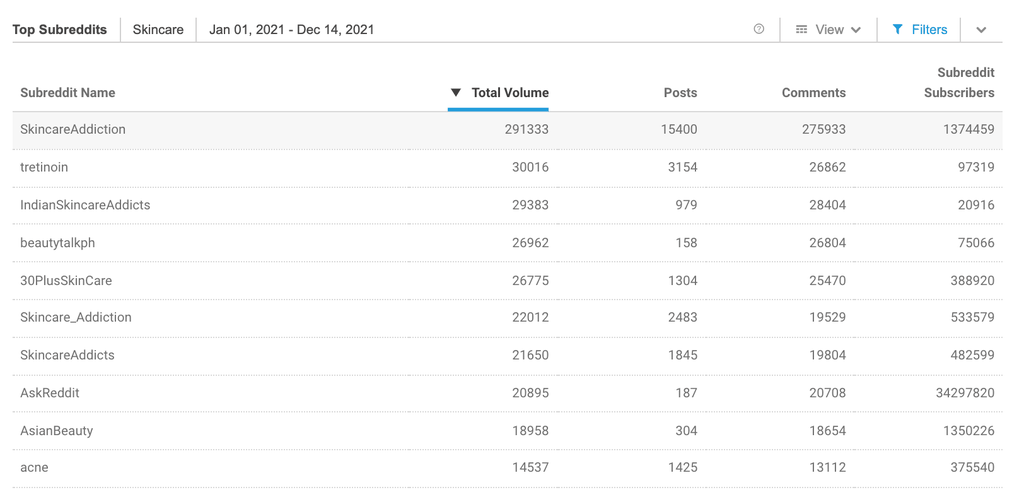Select the Top Subreddits tab
The width and height of the screenshot is (1024, 502).
pos(60,30)
